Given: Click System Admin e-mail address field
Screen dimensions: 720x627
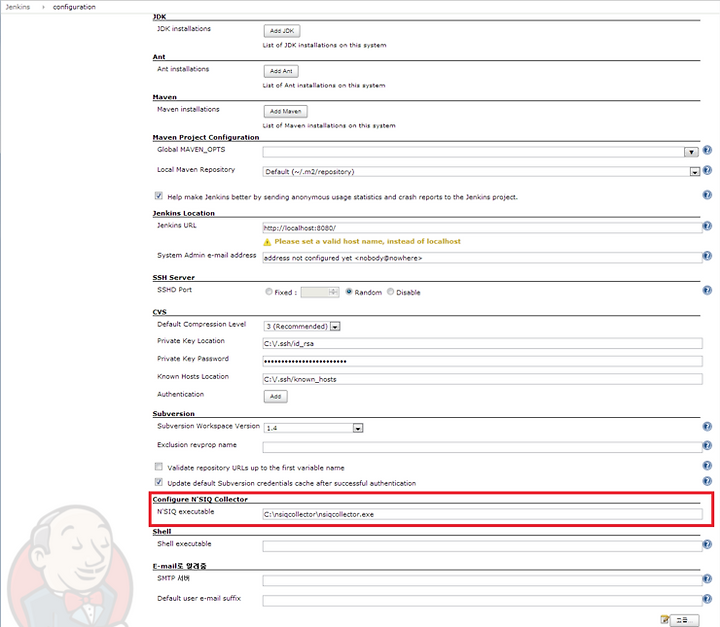Looking at the screenshot, I should click(x=482, y=258).
